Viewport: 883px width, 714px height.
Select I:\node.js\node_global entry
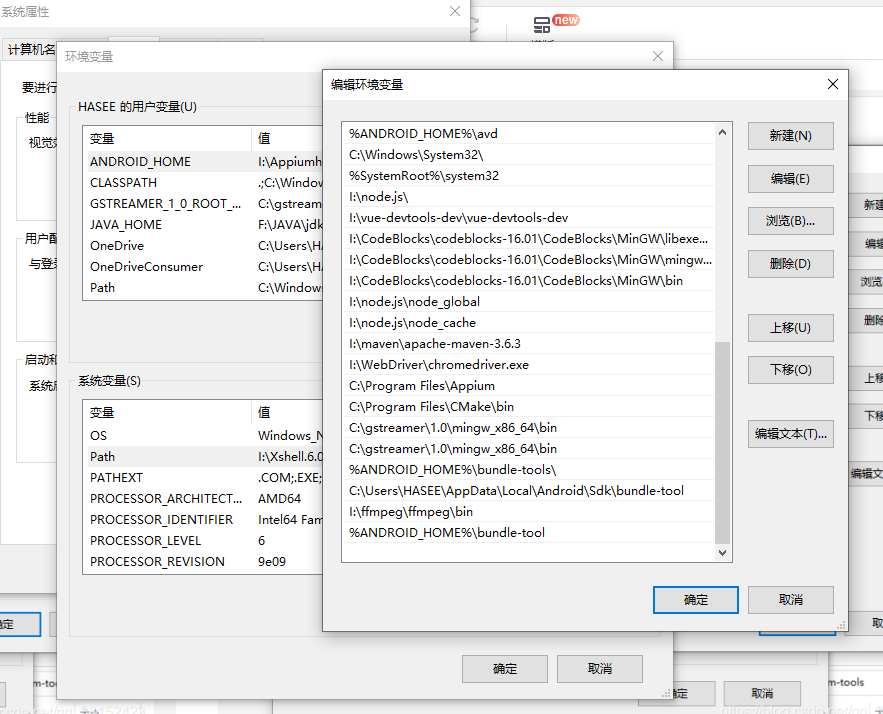[x=528, y=302]
